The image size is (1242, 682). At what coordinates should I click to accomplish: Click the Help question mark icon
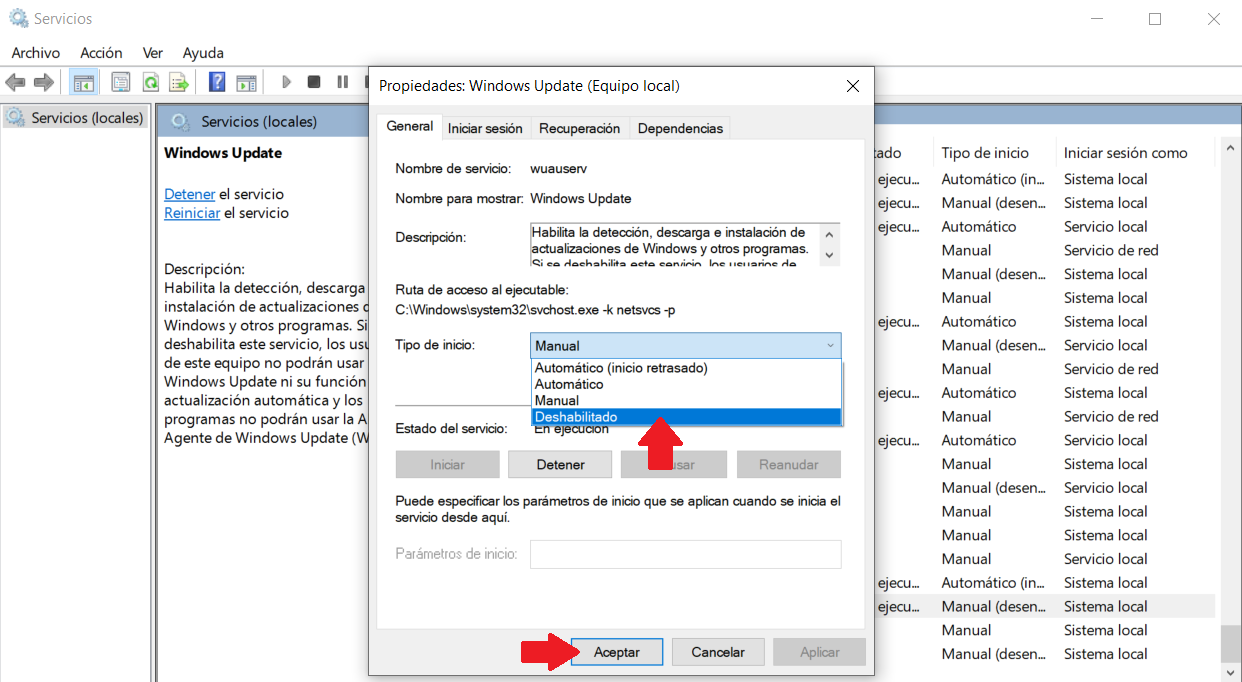[x=217, y=81]
